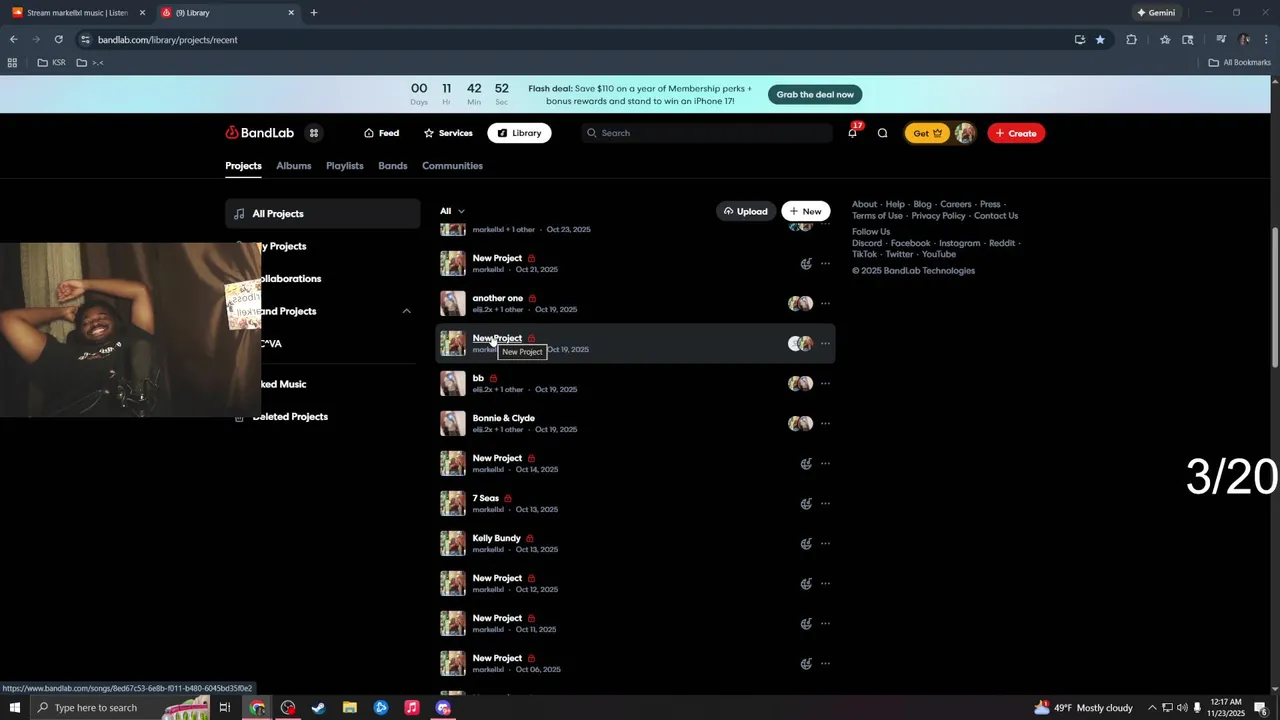Click the lock icon beside another one
Screen dimensions: 1280x720
pyautogui.click(x=532, y=298)
